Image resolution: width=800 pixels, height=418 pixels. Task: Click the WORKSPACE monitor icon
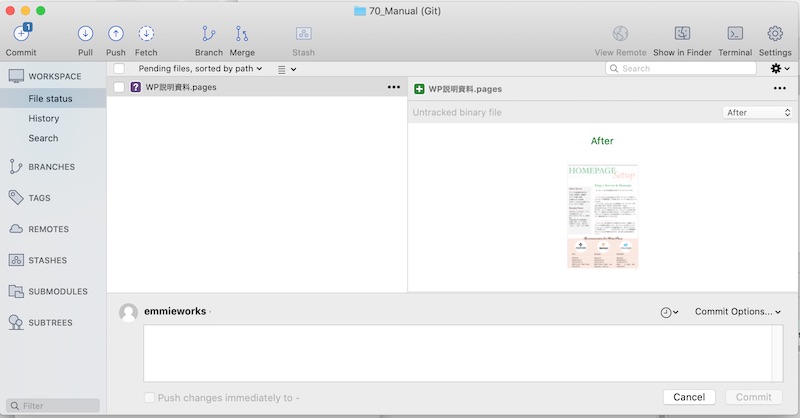(x=16, y=76)
